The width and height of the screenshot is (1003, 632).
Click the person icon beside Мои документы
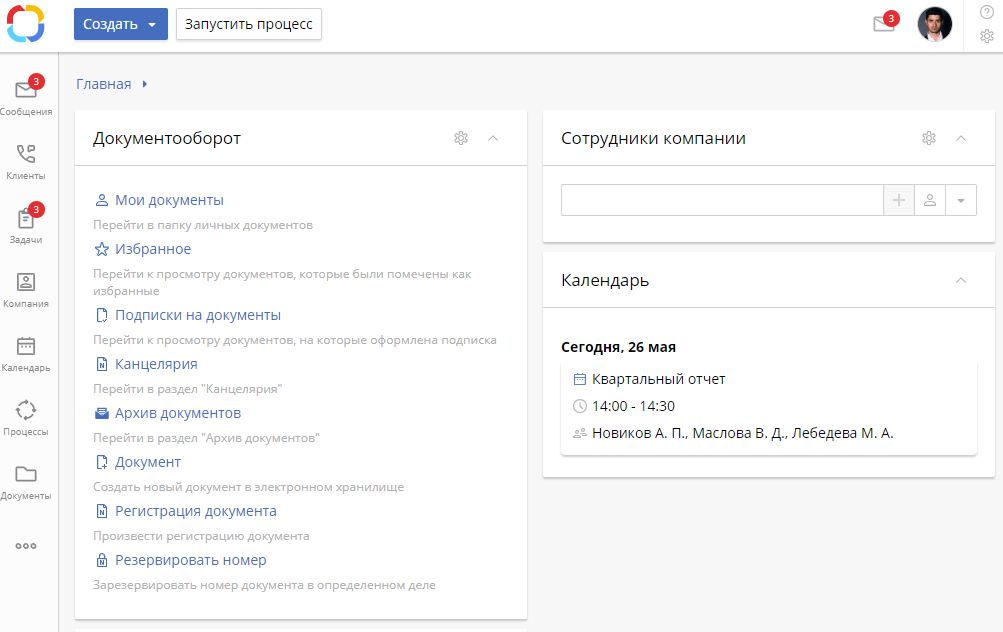[x=101, y=200]
